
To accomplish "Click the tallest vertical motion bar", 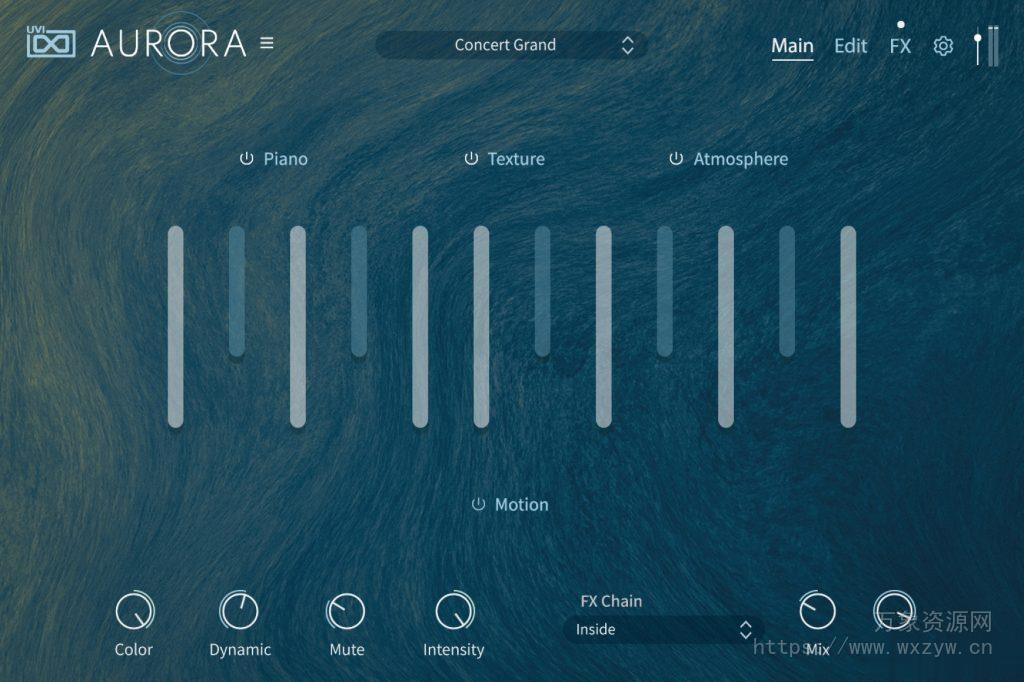I will tap(174, 330).
